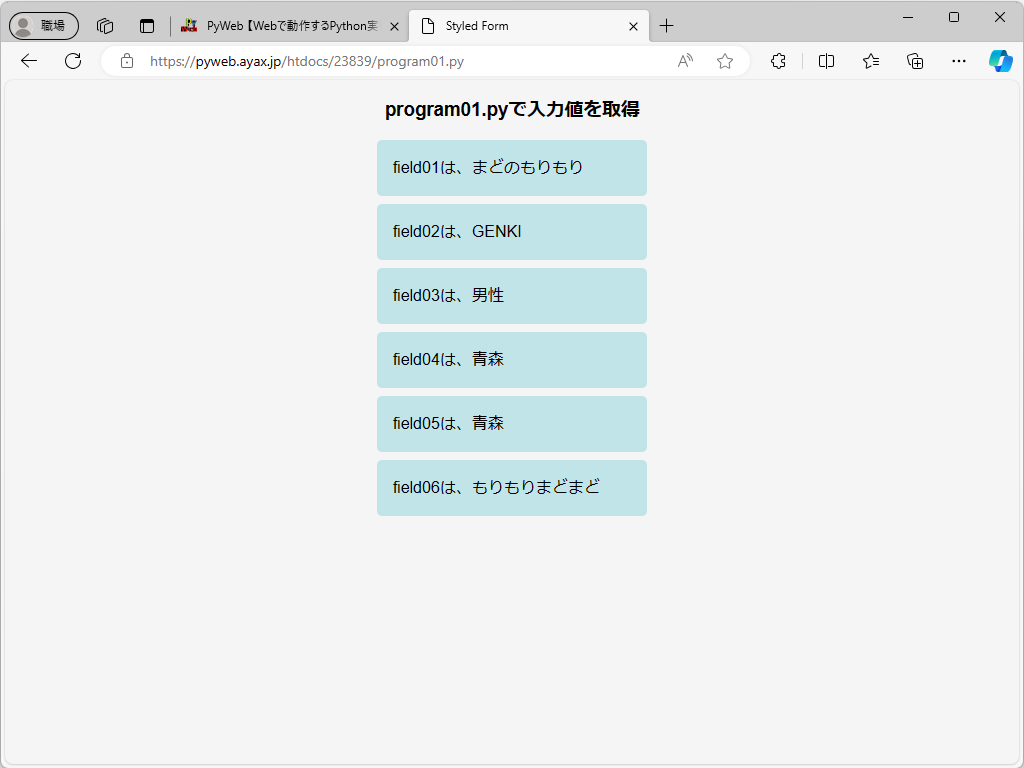Go back to the previous page

28,61
